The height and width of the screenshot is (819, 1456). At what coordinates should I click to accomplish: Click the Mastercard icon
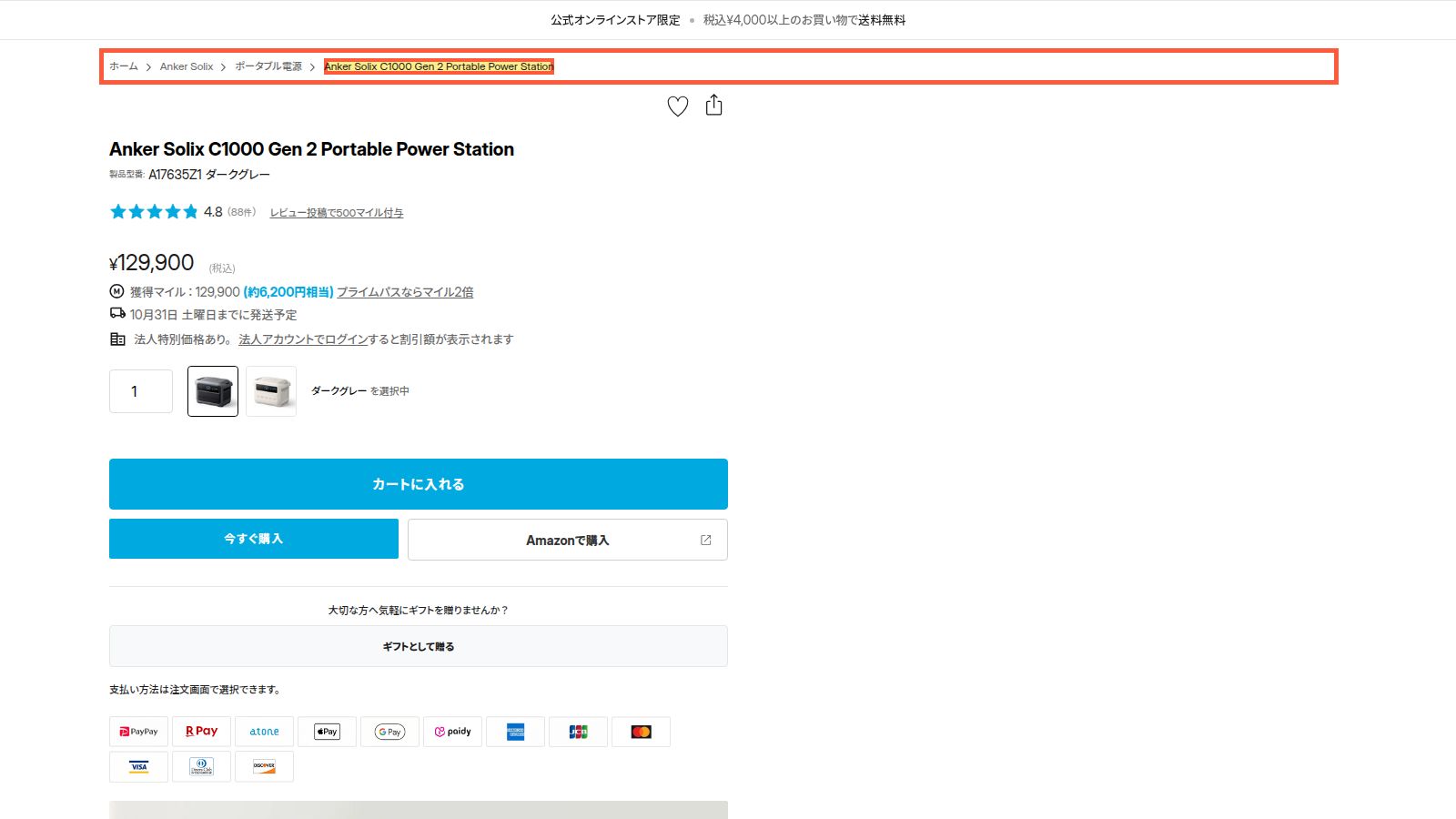pyautogui.click(x=641, y=732)
